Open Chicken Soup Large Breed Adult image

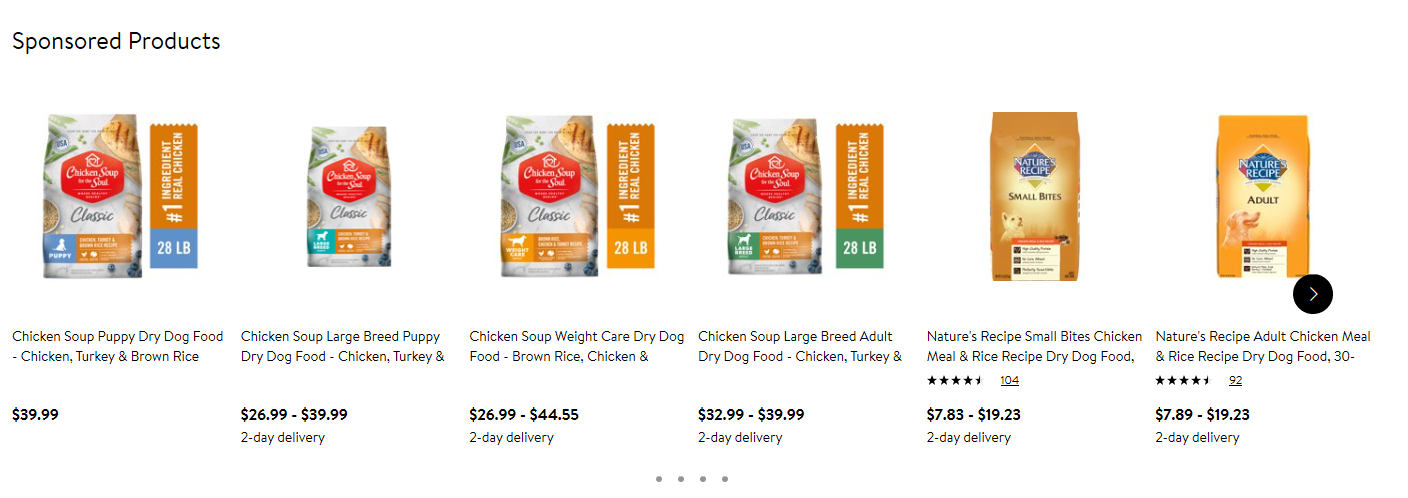coord(805,196)
